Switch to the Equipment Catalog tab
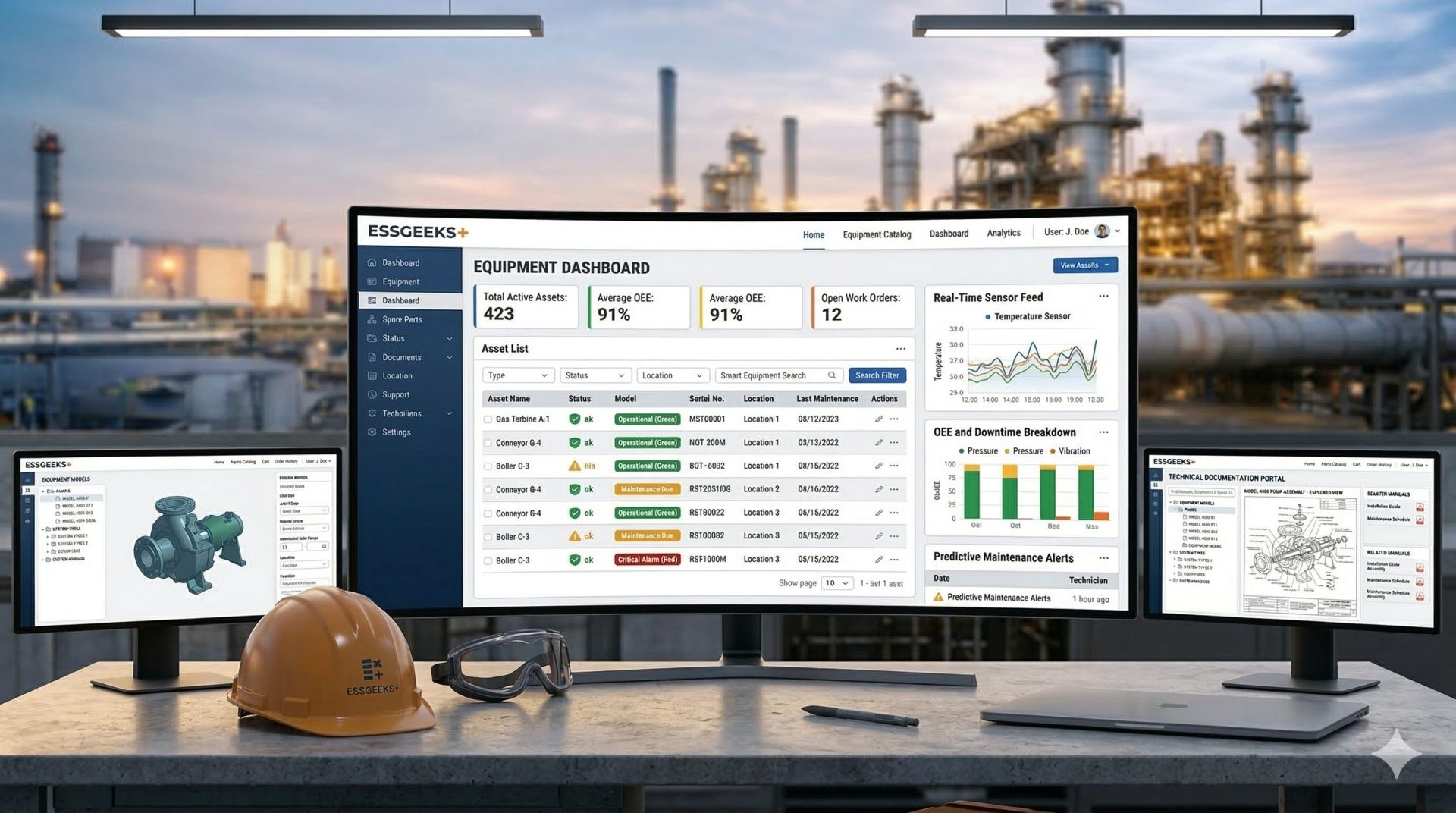Screen dimensions: 1456x813 pos(877,234)
